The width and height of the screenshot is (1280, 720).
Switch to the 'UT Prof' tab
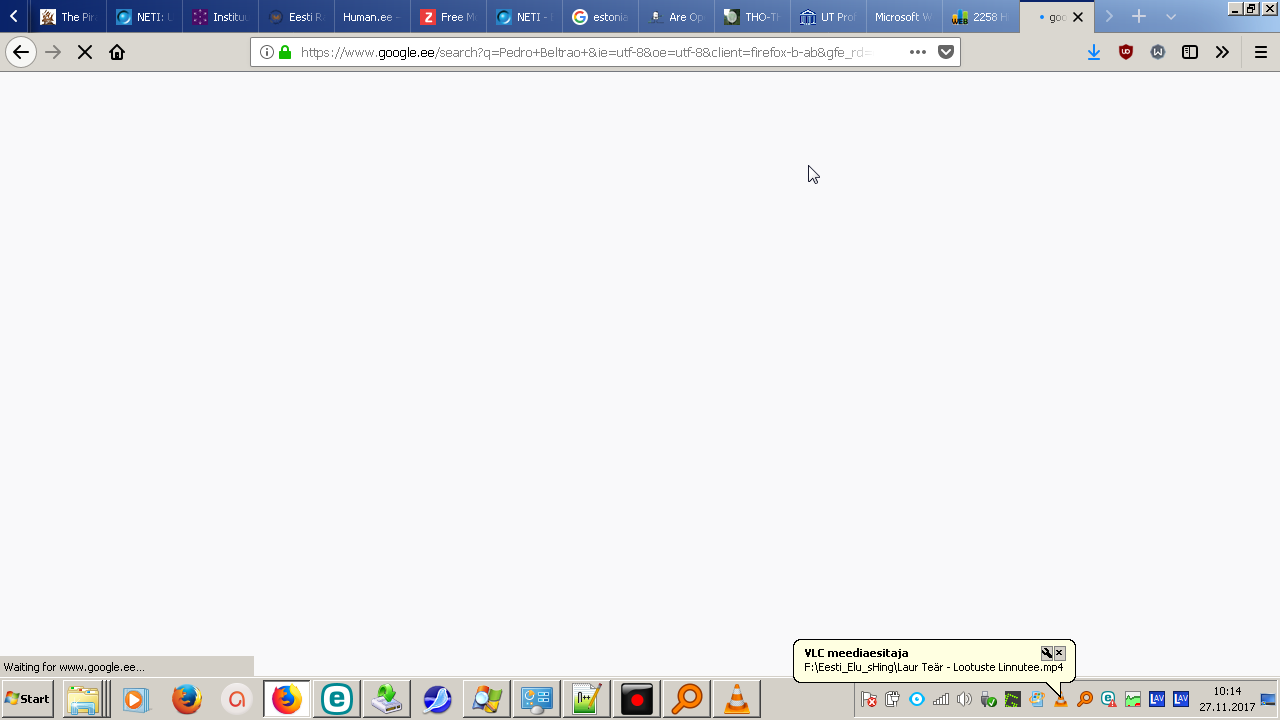(828, 17)
